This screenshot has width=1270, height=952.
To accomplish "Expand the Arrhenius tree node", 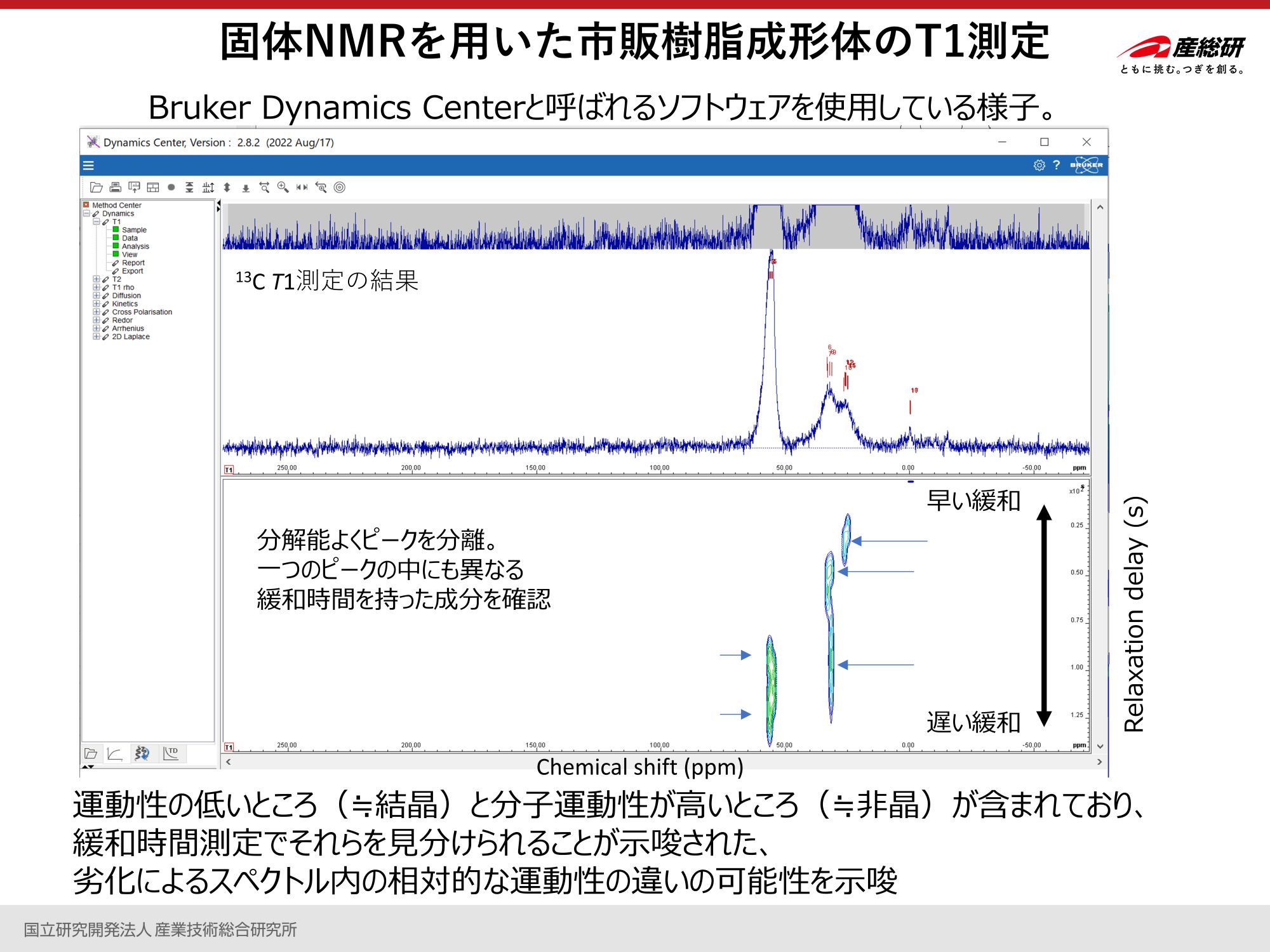I will [97, 329].
